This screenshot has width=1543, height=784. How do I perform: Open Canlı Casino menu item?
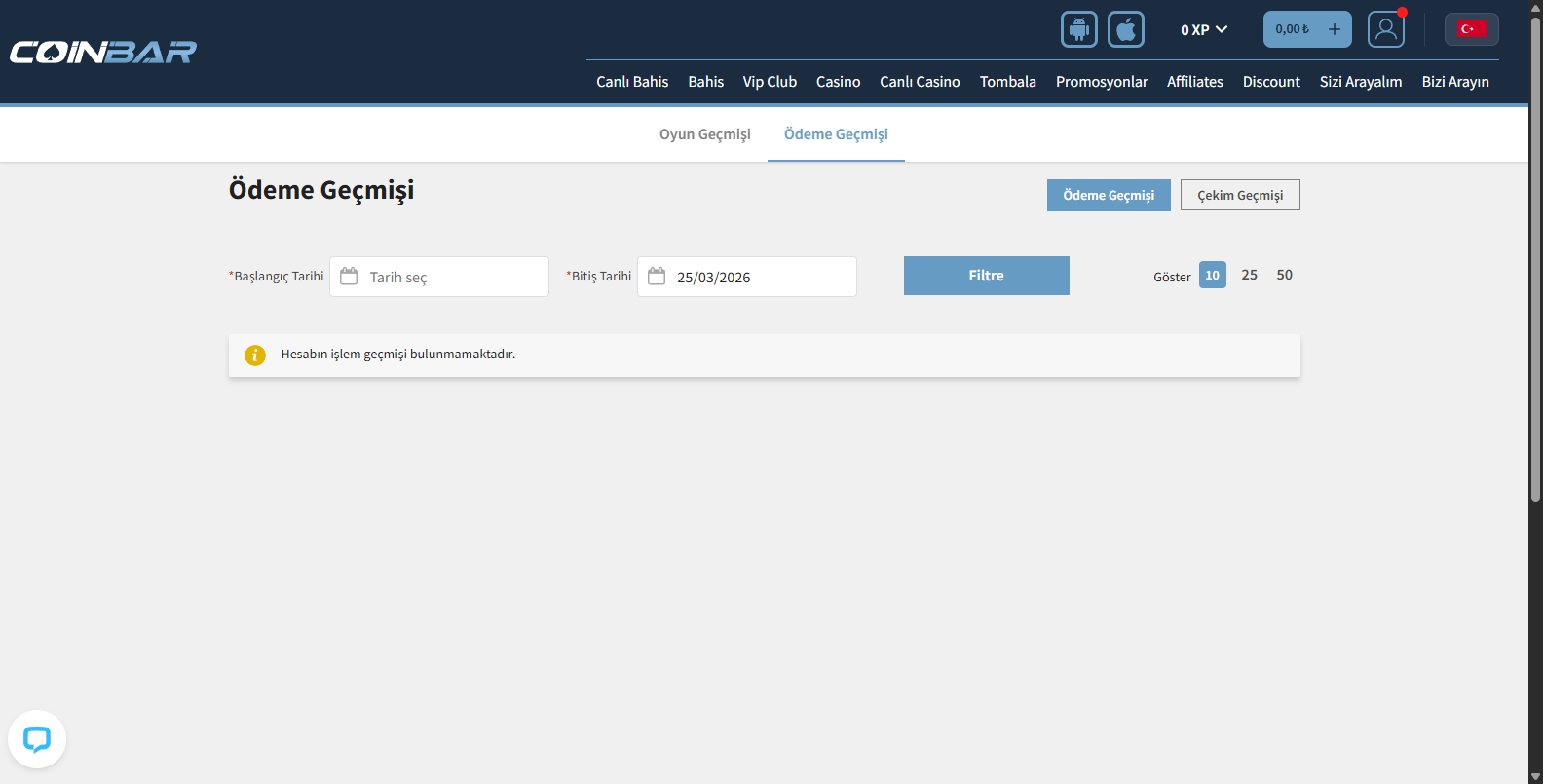coord(921,82)
